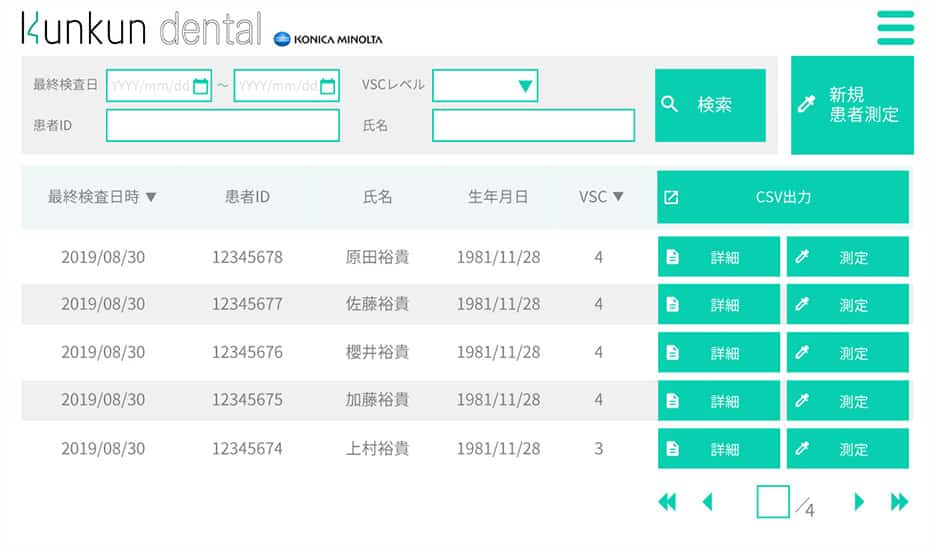The image size is (936, 548).
Task: Go to the next page
Action: (859, 502)
